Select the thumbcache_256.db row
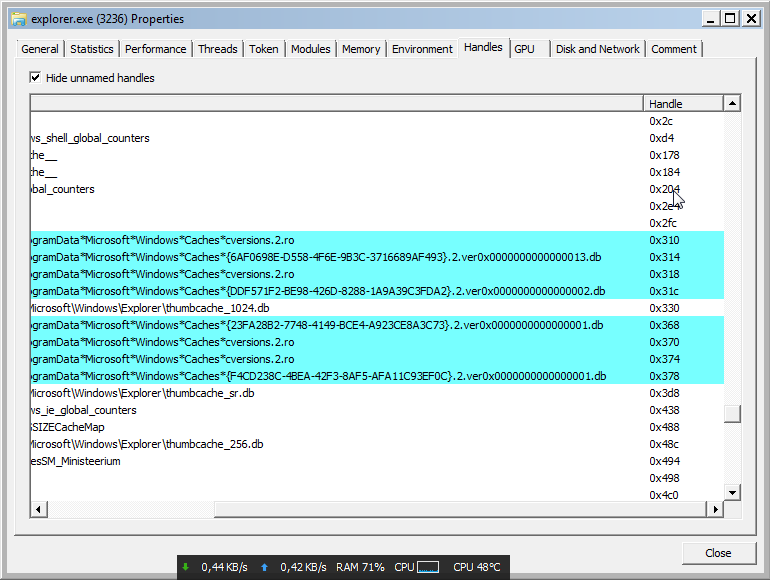770x580 pixels. (x=377, y=444)
